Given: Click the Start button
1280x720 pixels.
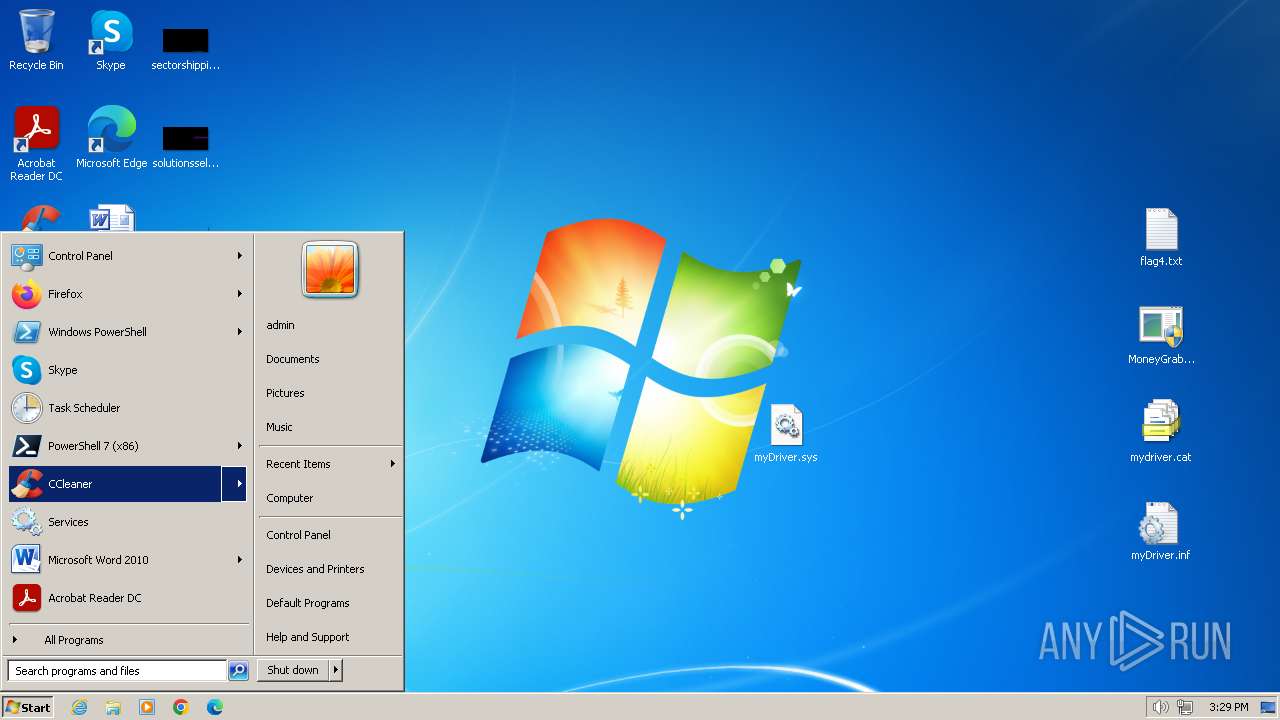Looking at the screenshot, I should coord(28,707).
